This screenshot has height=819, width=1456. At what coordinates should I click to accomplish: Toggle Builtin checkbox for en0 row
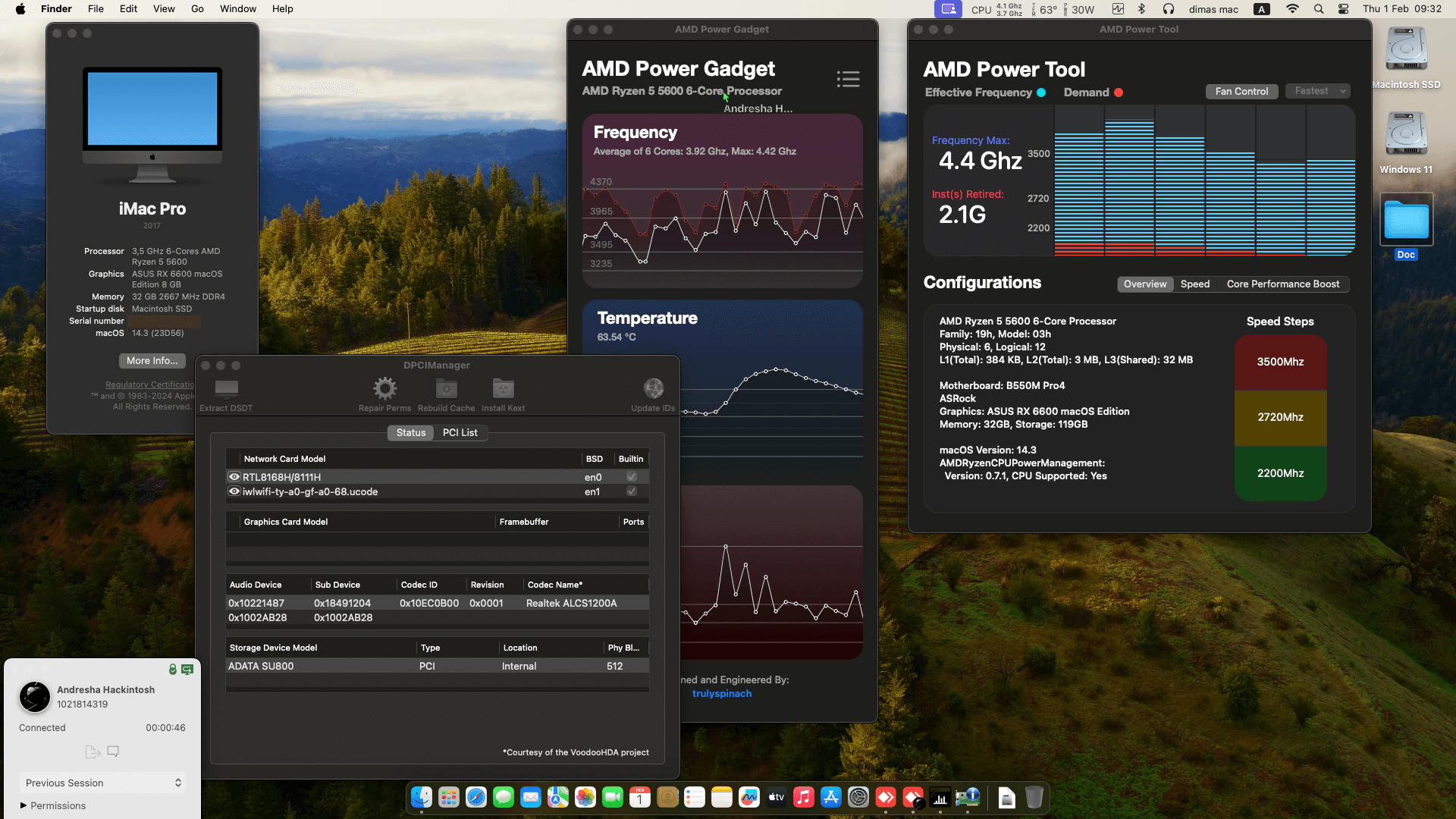point(632,477)
